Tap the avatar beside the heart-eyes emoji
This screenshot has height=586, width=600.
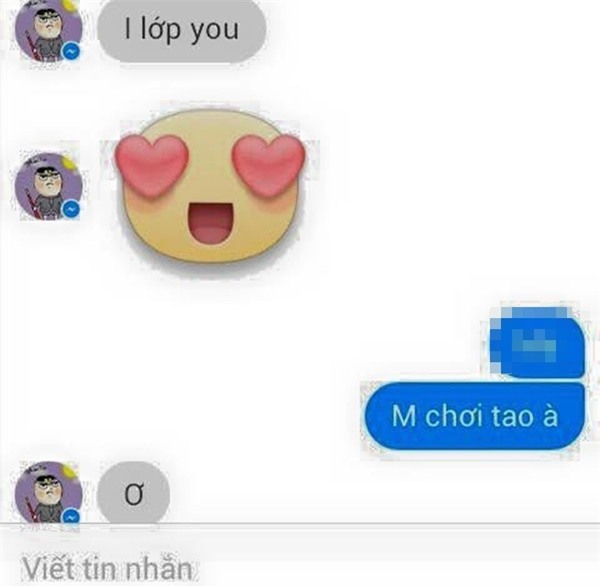click(x=49, y=186)
